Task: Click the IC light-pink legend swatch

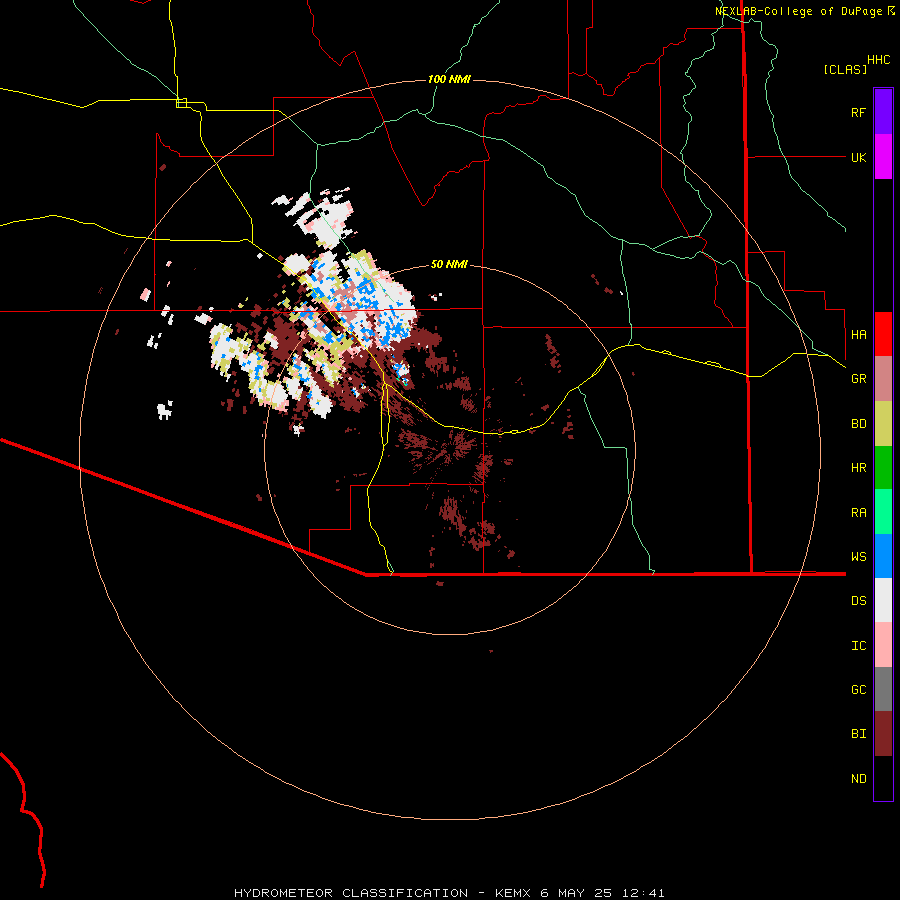Action: point(883,645)
